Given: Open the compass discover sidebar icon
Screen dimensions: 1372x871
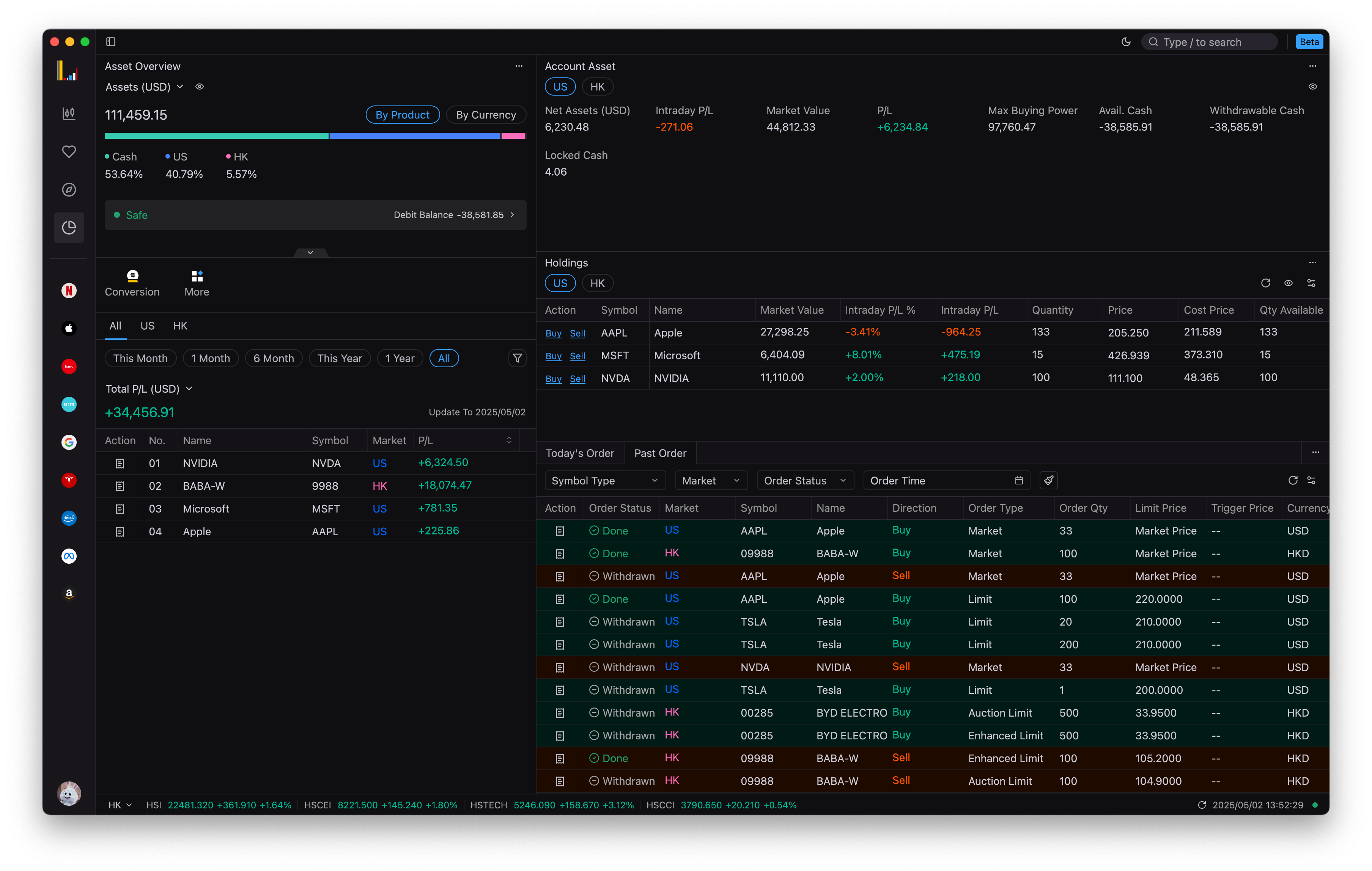Looking at the screenshot, I should coord(69,190).
